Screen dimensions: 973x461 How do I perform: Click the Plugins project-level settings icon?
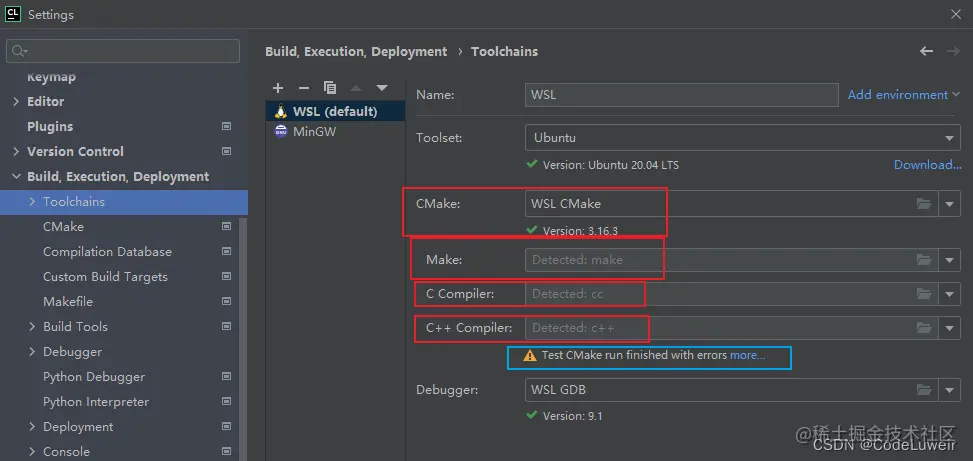pos(226,126)
